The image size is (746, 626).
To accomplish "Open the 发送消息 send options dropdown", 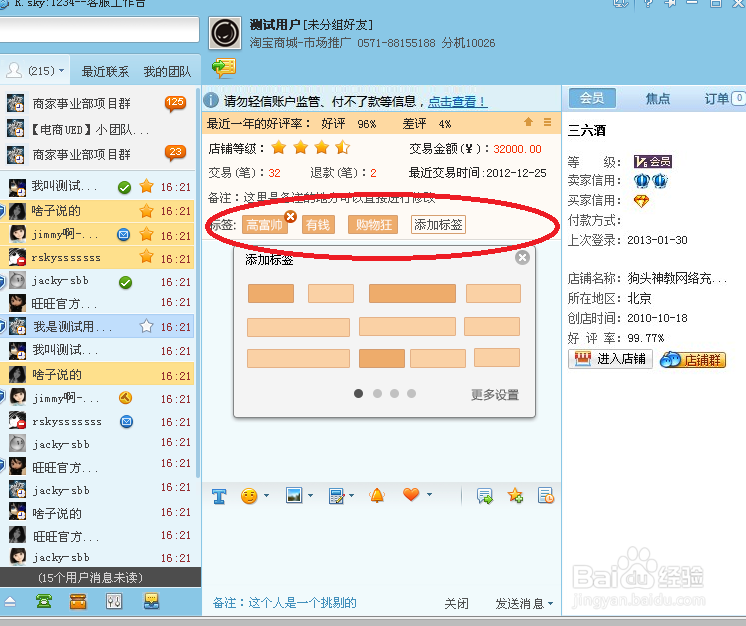I will pos(550,604).
